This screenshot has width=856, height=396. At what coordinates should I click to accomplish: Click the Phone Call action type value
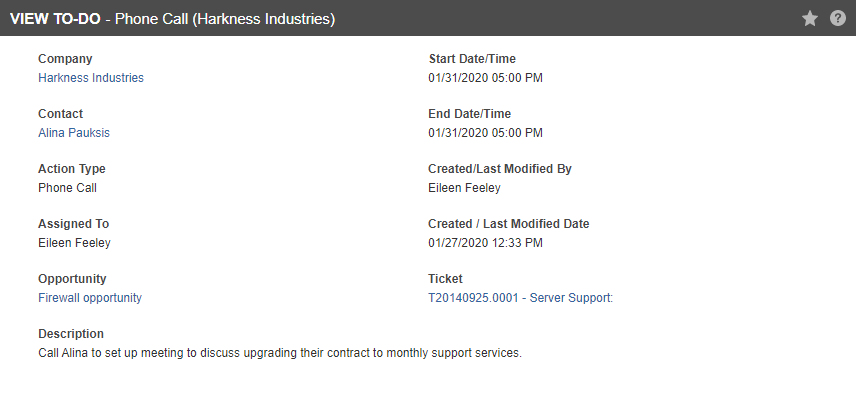[x=67, y=188]
